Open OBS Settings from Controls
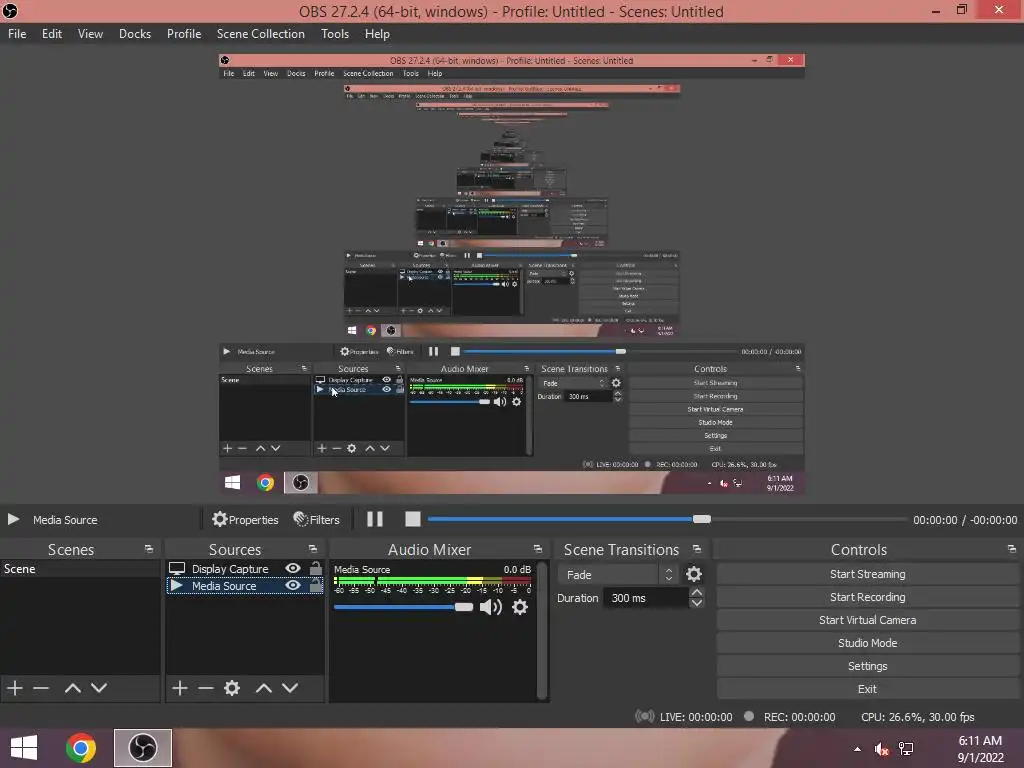1024x768 pixels. [x=867, y=666]
